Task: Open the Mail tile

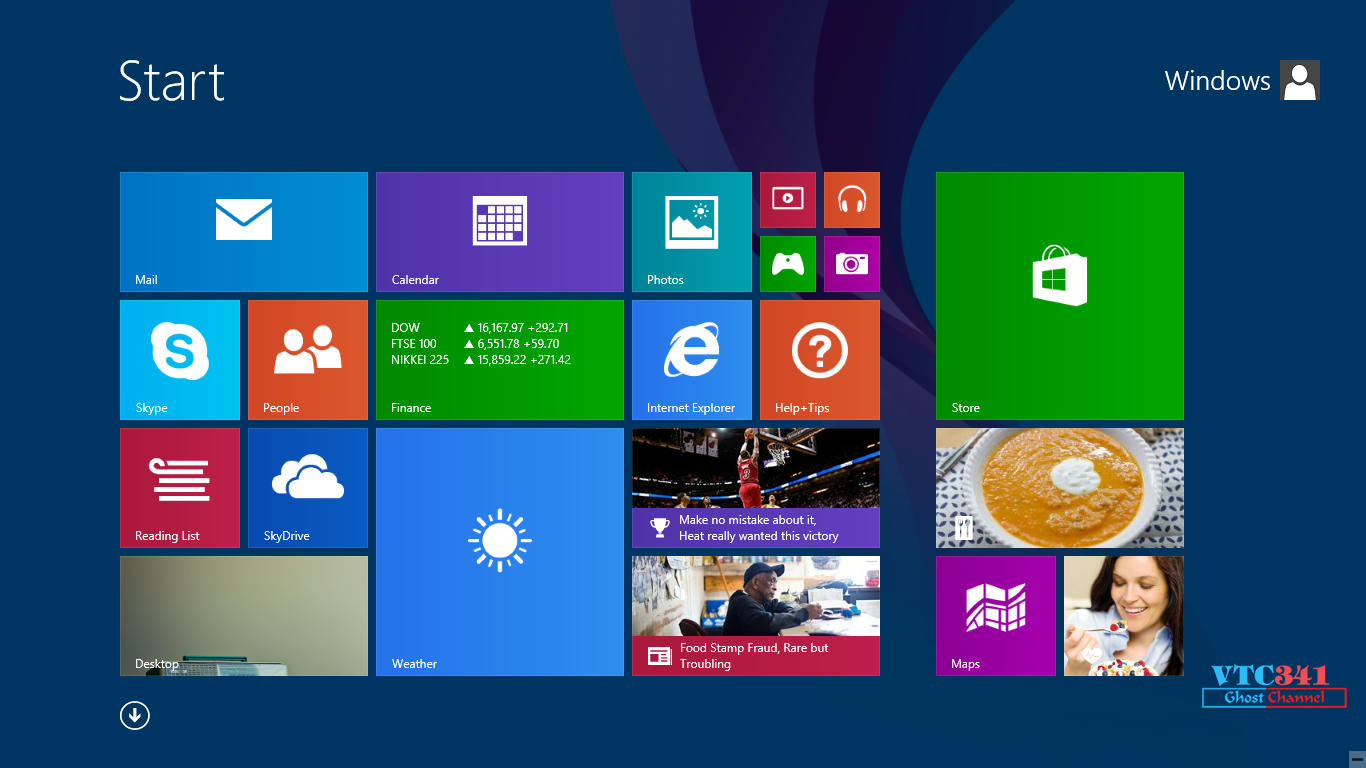Action: 244,232
